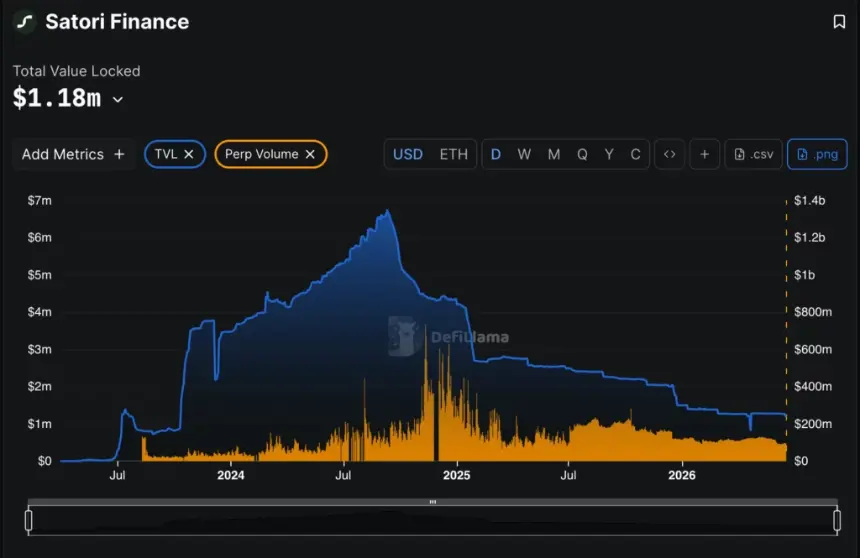This screenshot has height=558, width=860.
Task: Remove the TVL metric with its X
Action: click(189, 154)
